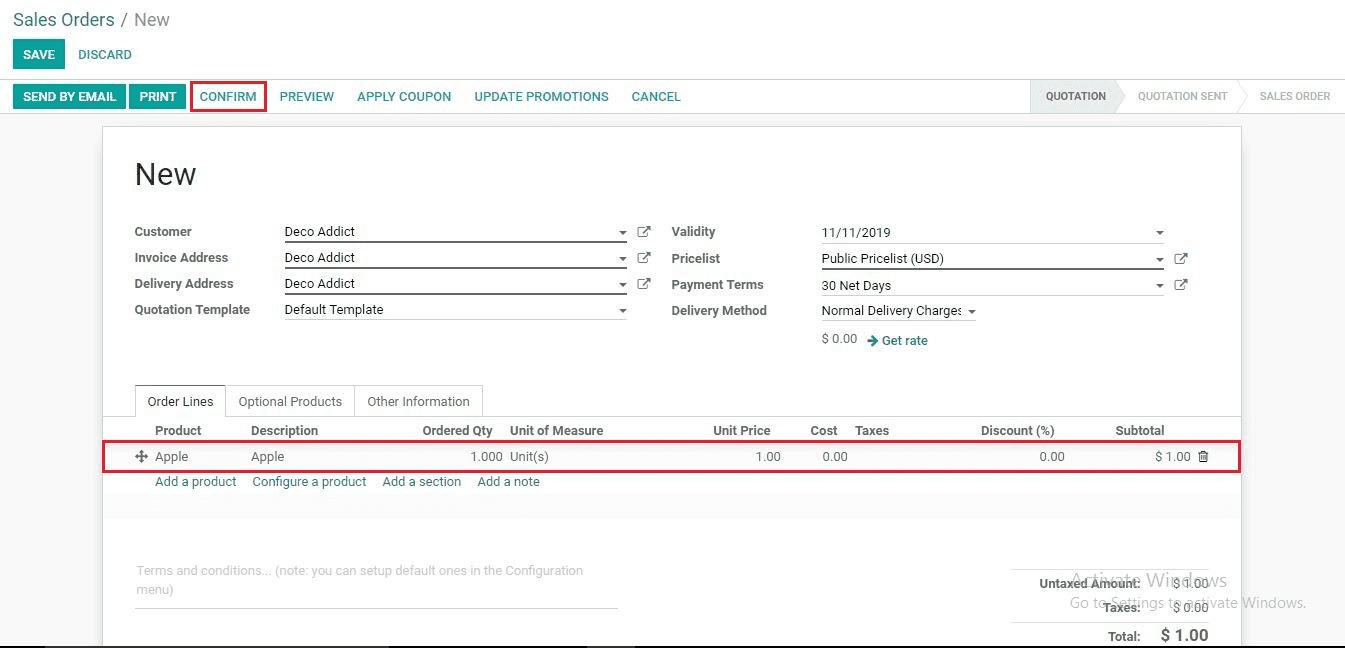Screen dimensions: 1345x648
Task: Click the Unit(s) unit of measure cell
Action: coord(529,457)
